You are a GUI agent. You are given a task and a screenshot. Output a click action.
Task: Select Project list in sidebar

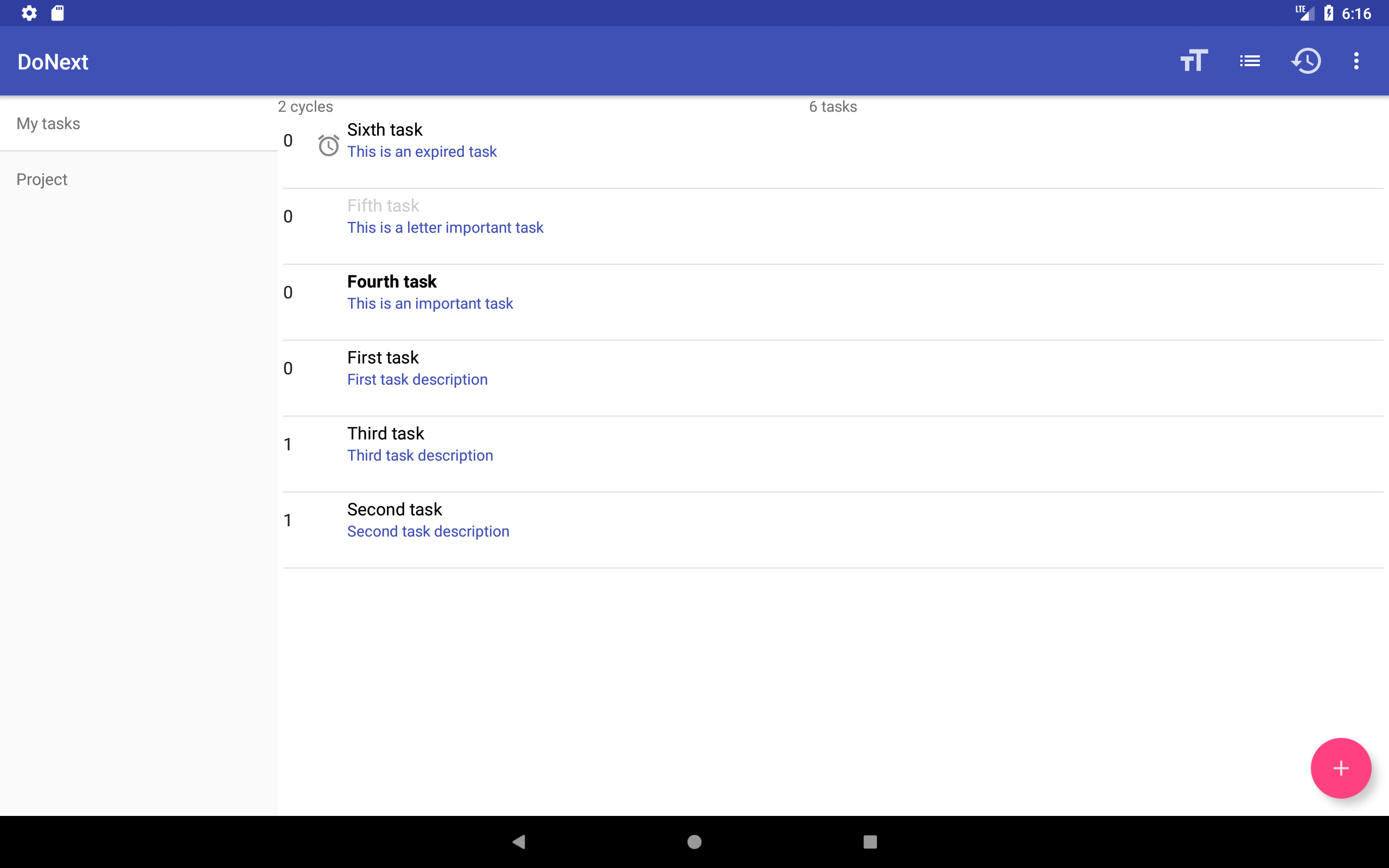point(42,180)
